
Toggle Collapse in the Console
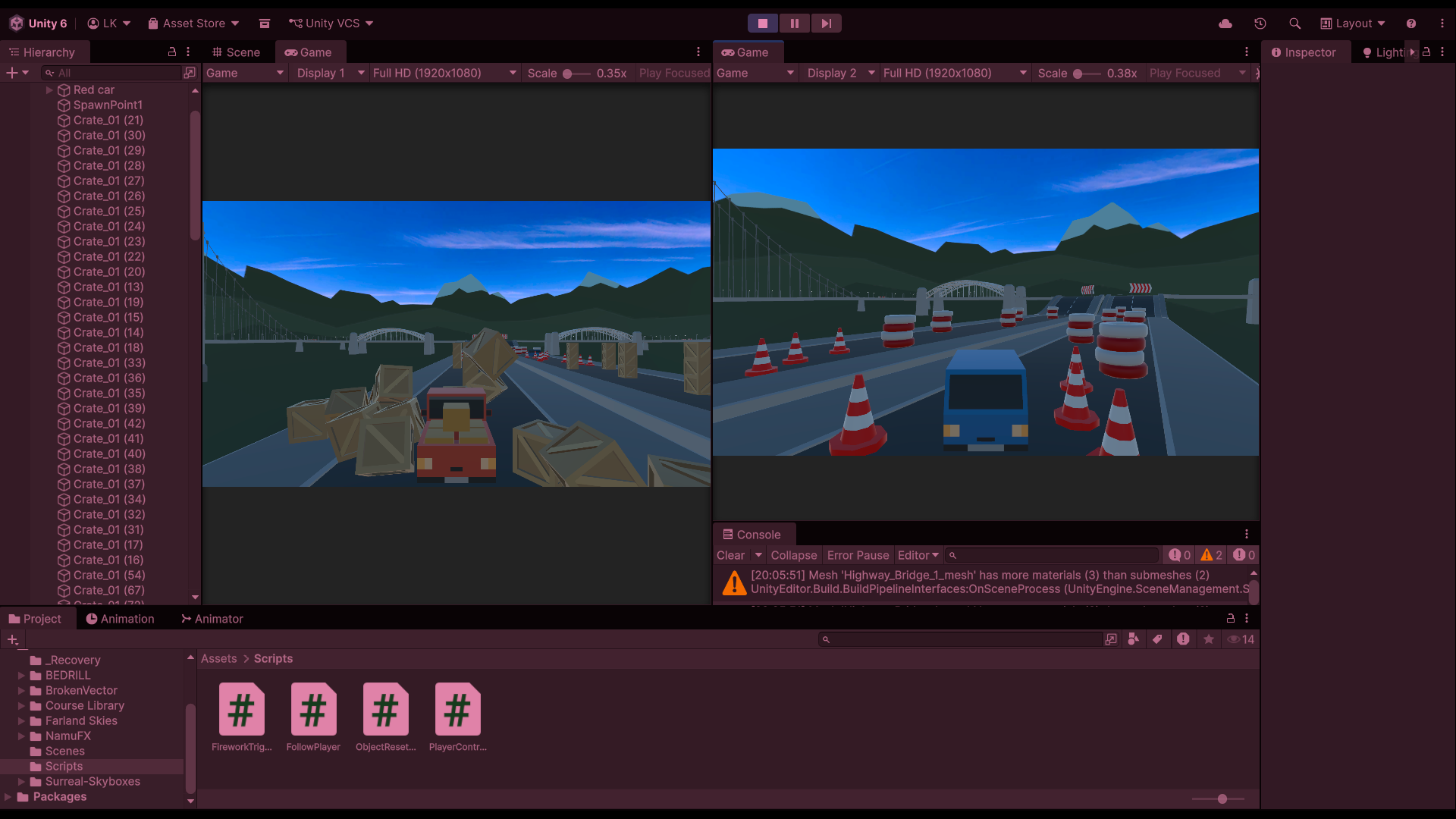793,555
